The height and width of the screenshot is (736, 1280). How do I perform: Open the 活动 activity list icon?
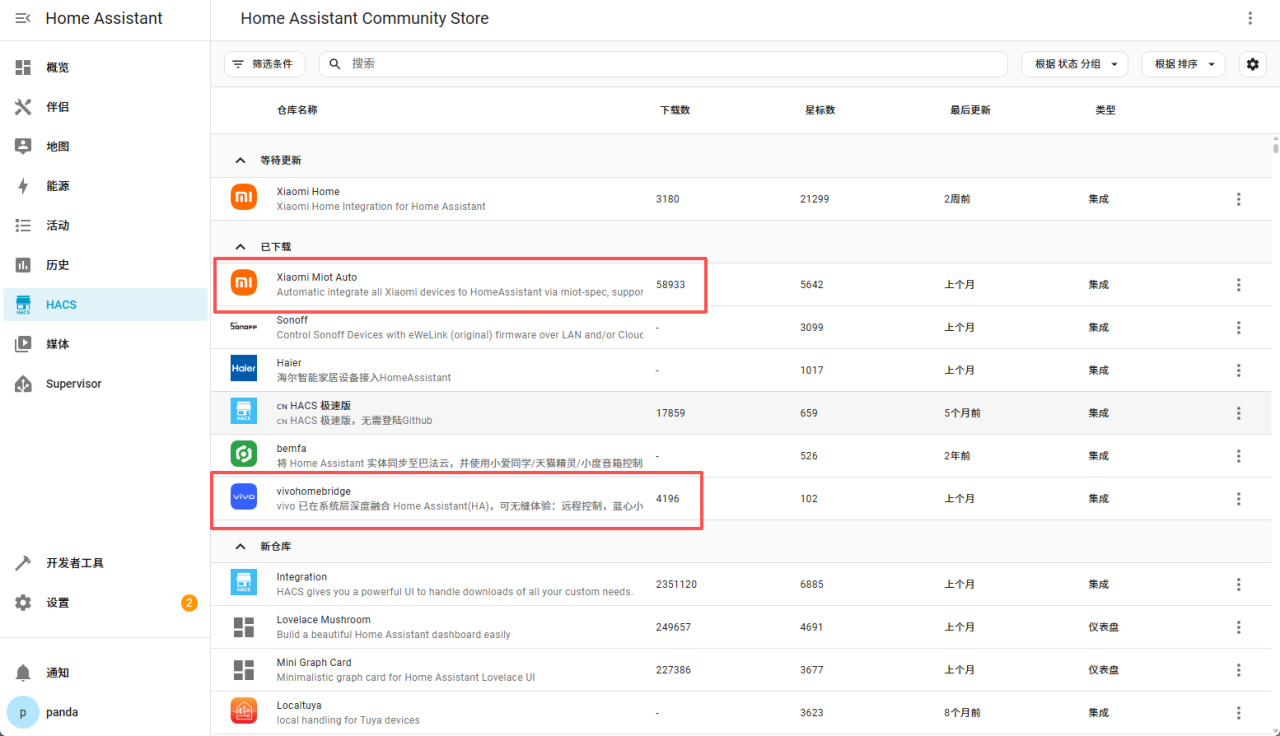23,225
